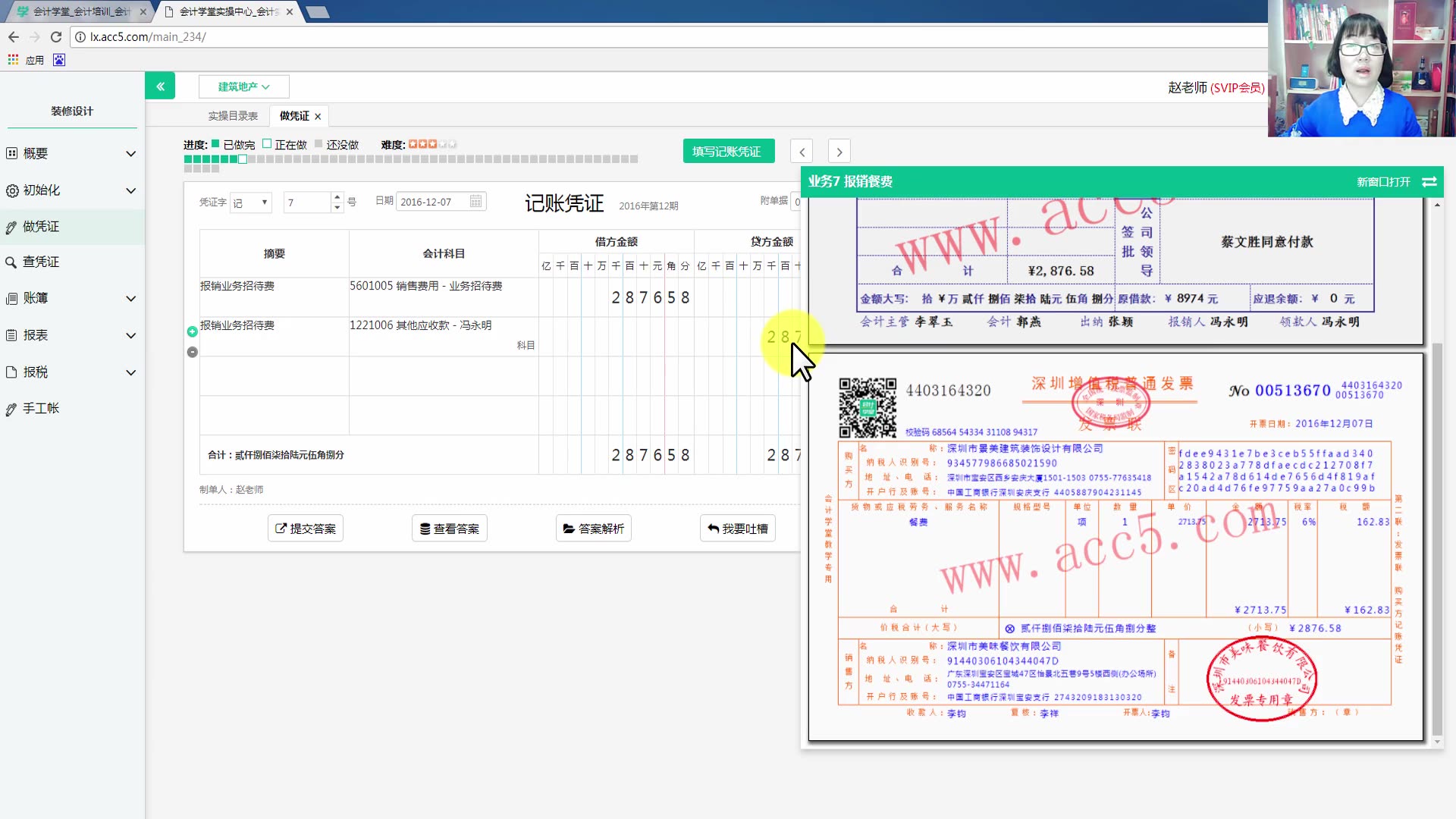The height and width of the screenshot is (819, 1456).
Task: Click the green plus icon to add entry row
Action: point(192,331)
